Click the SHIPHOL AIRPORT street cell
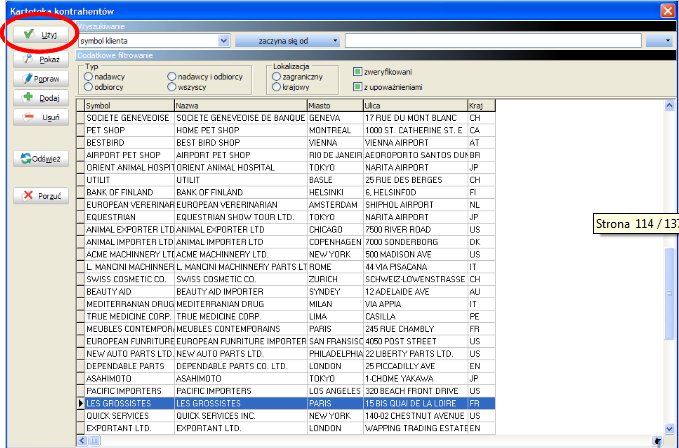 (415, 205)
